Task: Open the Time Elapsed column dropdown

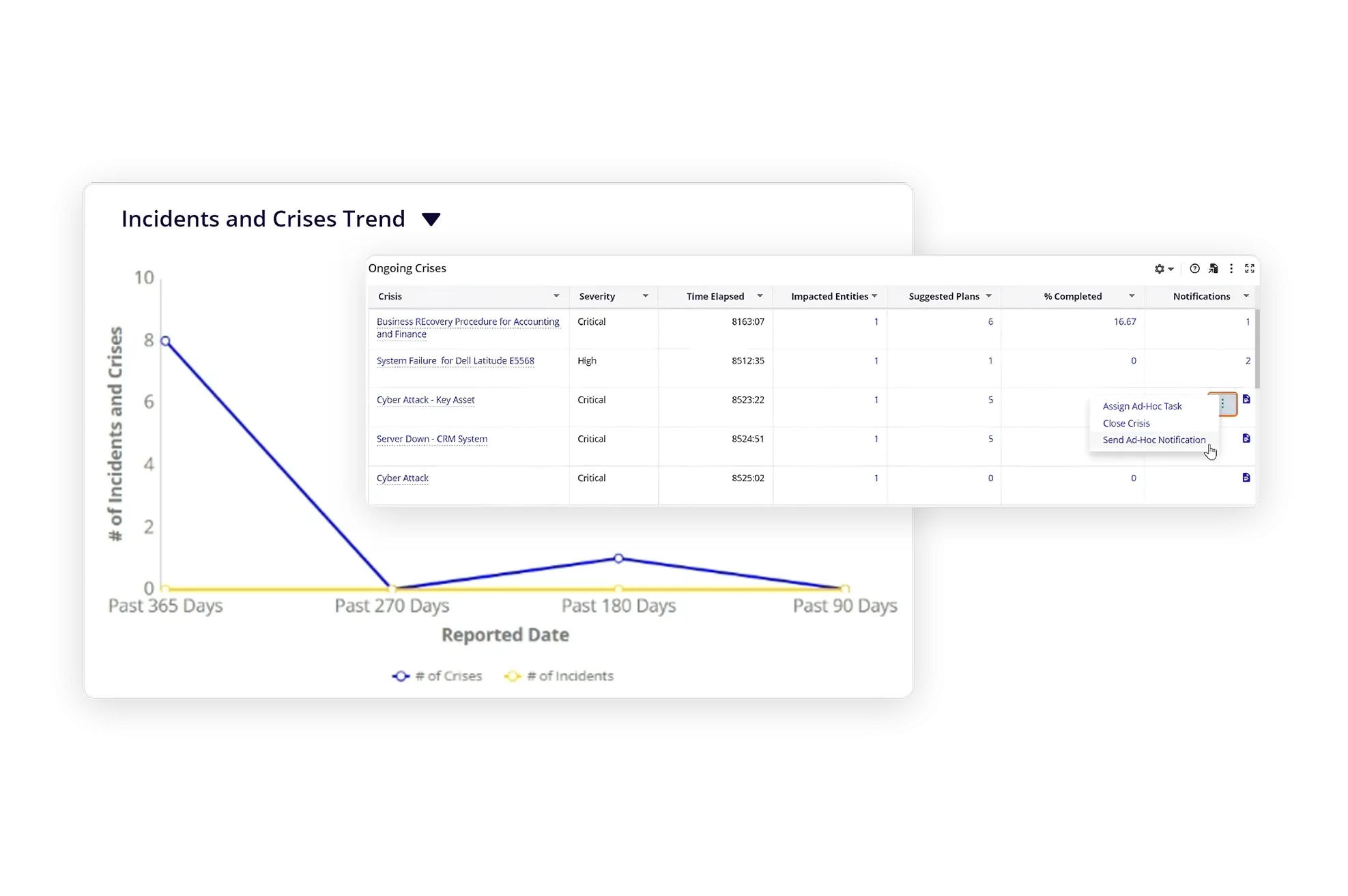Action: pos(760,296)
